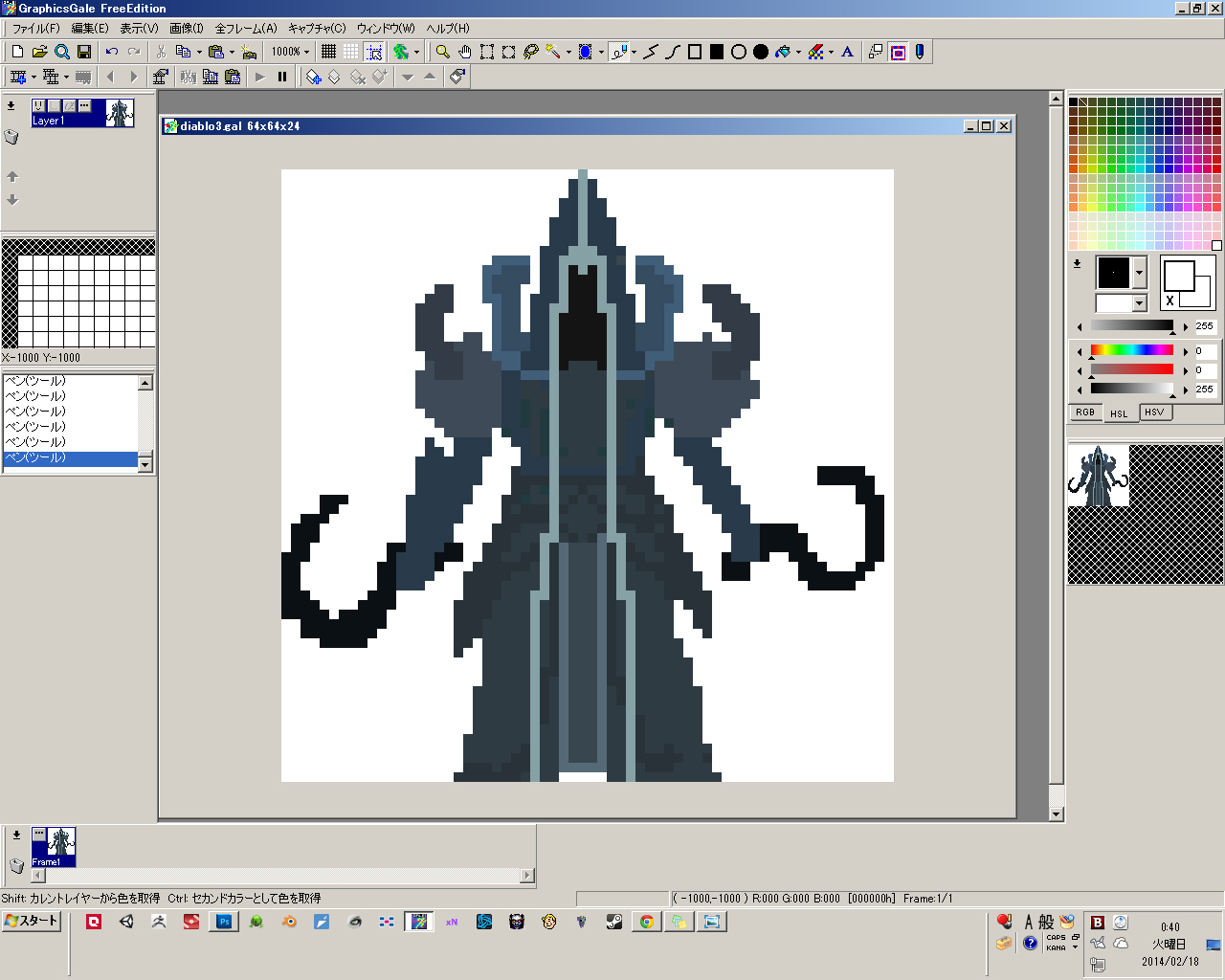
Task: Open Frame1 properties with the ... button
Action: click(x=39, y=834)
